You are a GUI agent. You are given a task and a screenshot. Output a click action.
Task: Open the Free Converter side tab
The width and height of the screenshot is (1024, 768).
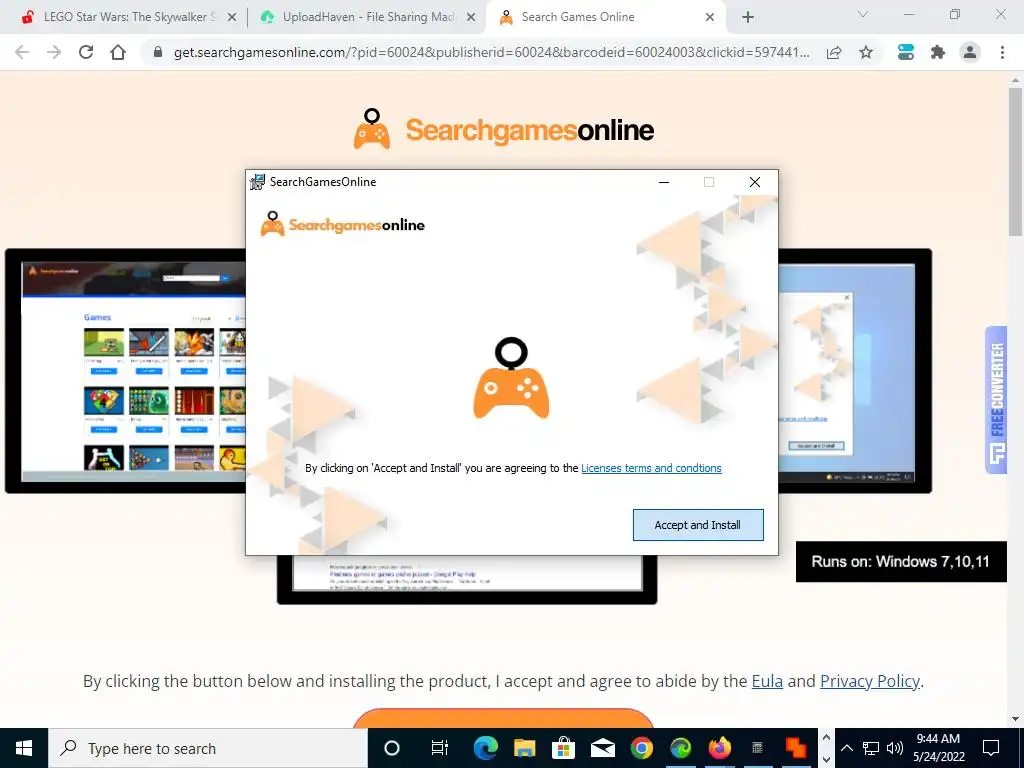(996, 400)
